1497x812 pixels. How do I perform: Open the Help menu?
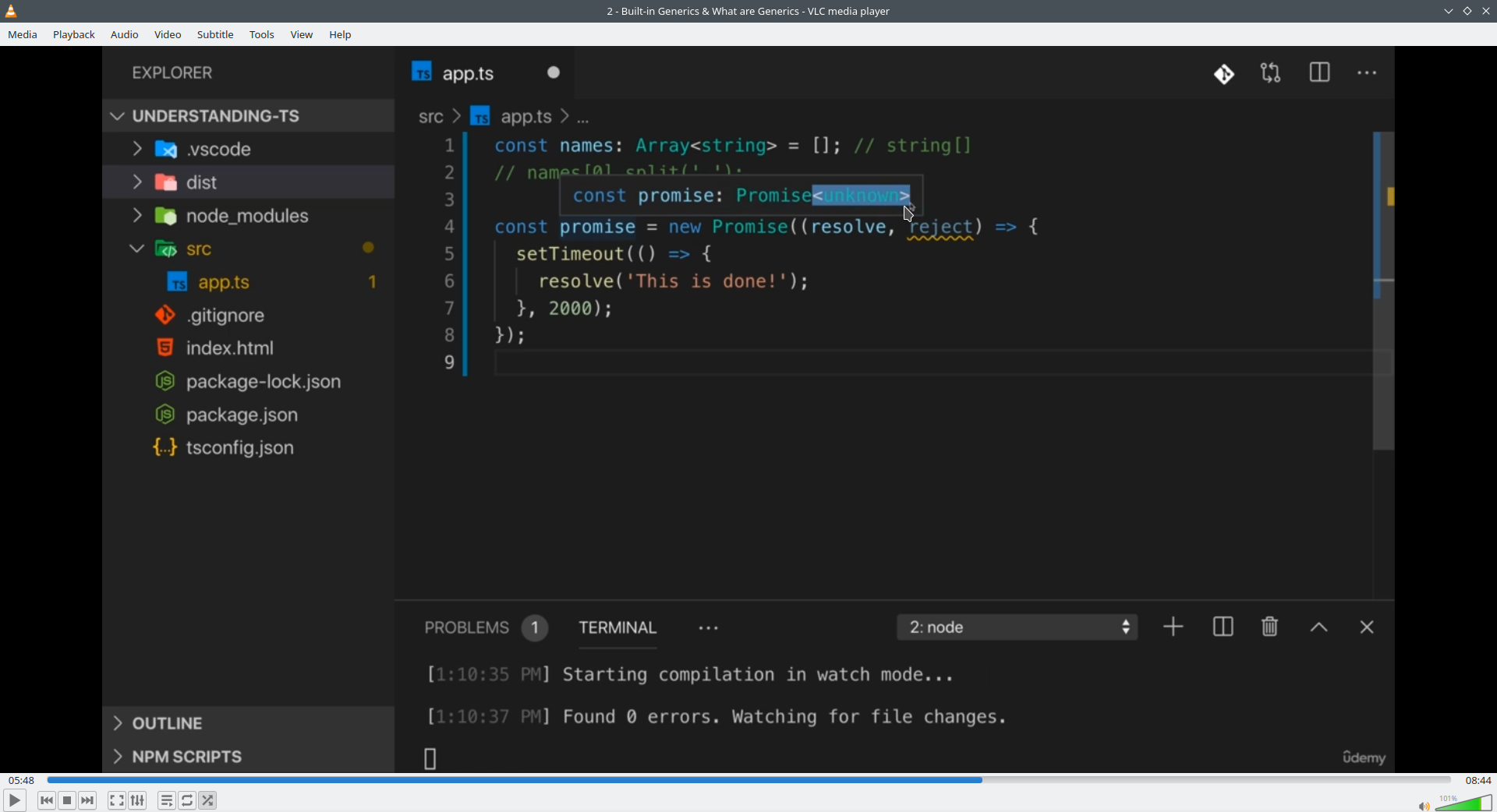pos(341,35)
